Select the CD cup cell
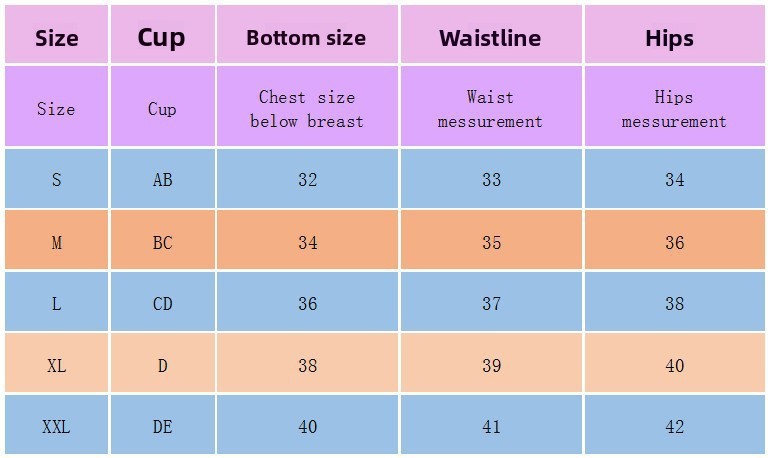This screenshot has width=770, height=458. click(162, 304)
